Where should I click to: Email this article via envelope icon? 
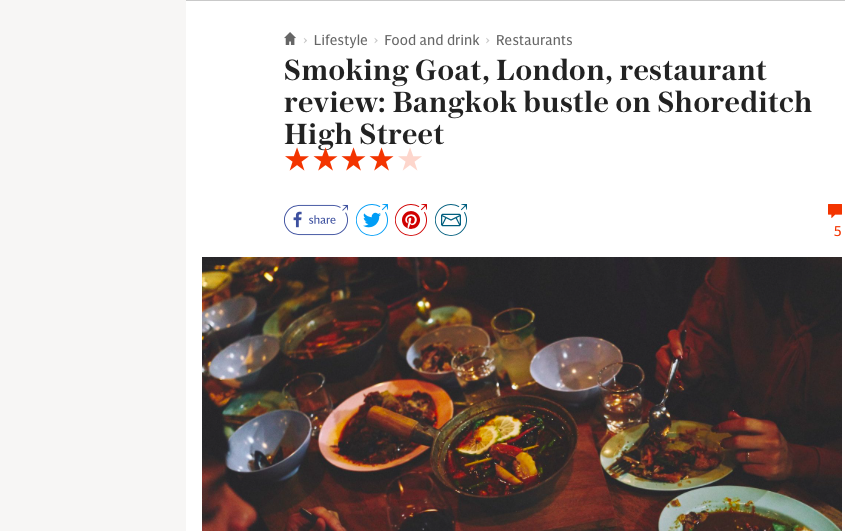(x=451, y=220)
